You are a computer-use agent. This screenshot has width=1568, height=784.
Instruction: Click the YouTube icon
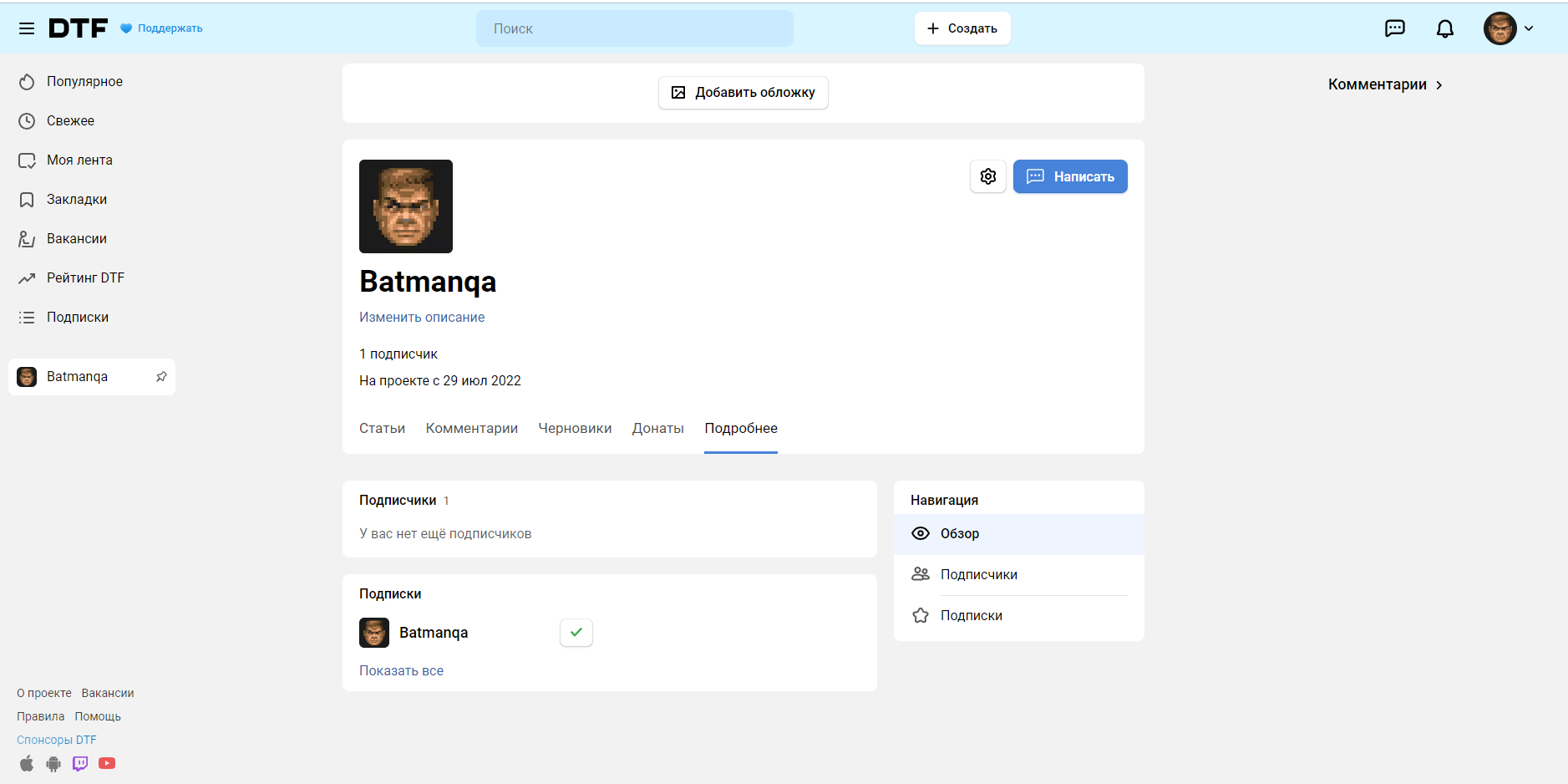[107, 763]
